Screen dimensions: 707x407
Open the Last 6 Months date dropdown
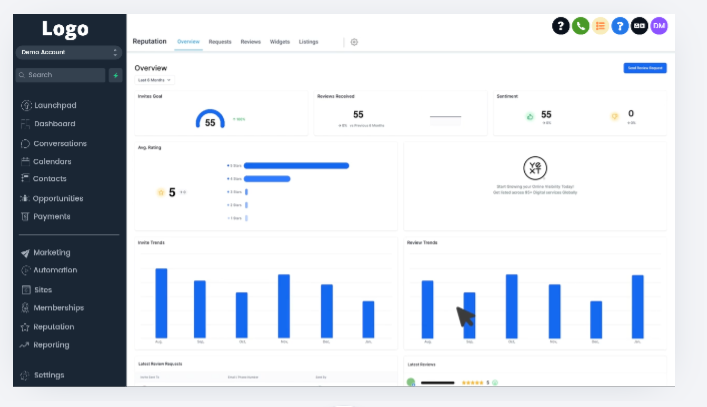coord(155,79)
